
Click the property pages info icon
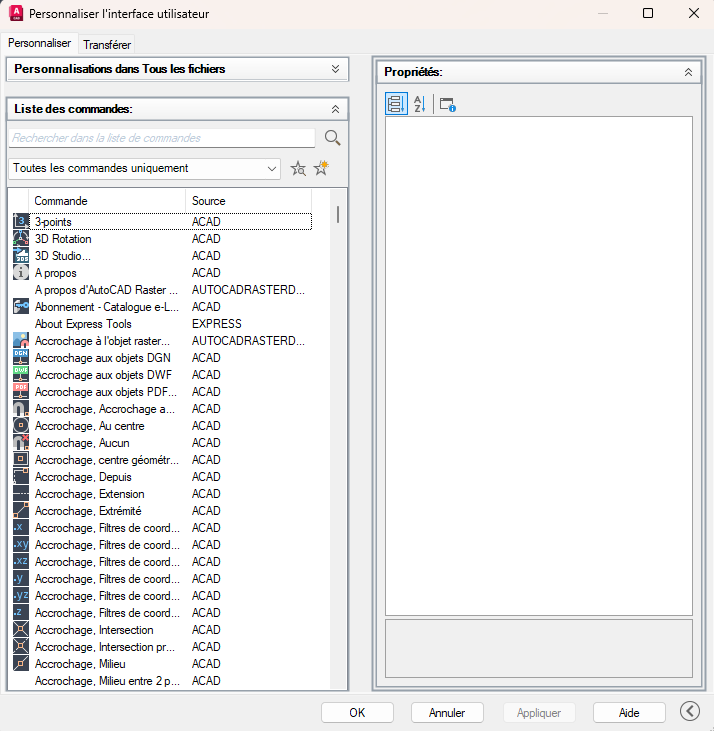[447, 104]
